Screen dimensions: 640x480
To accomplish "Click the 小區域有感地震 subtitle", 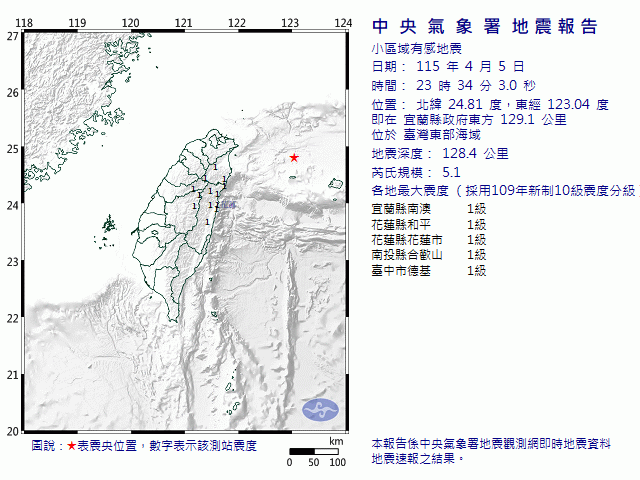I will 416,49.
